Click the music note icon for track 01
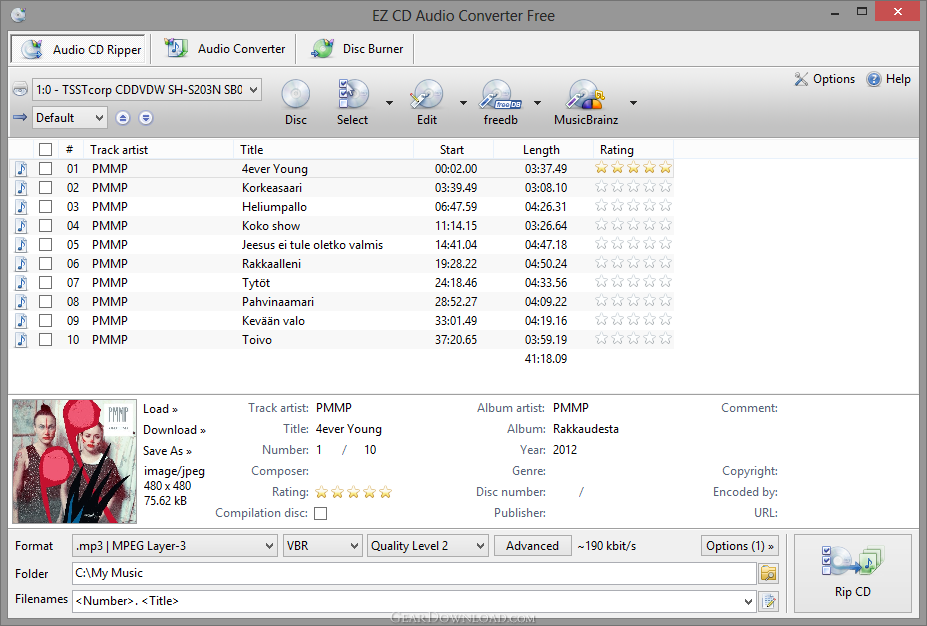The width and height of the screenshot is (927, 626). tap(21, 168)
